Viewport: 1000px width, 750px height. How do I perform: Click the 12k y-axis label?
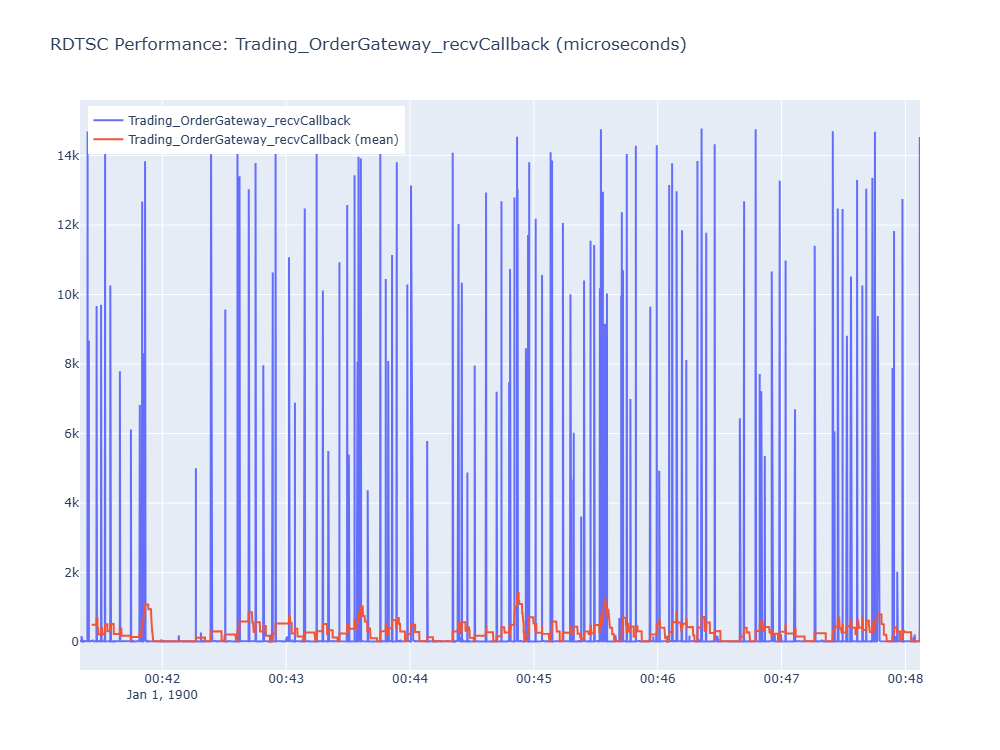(x=68, y=225)
